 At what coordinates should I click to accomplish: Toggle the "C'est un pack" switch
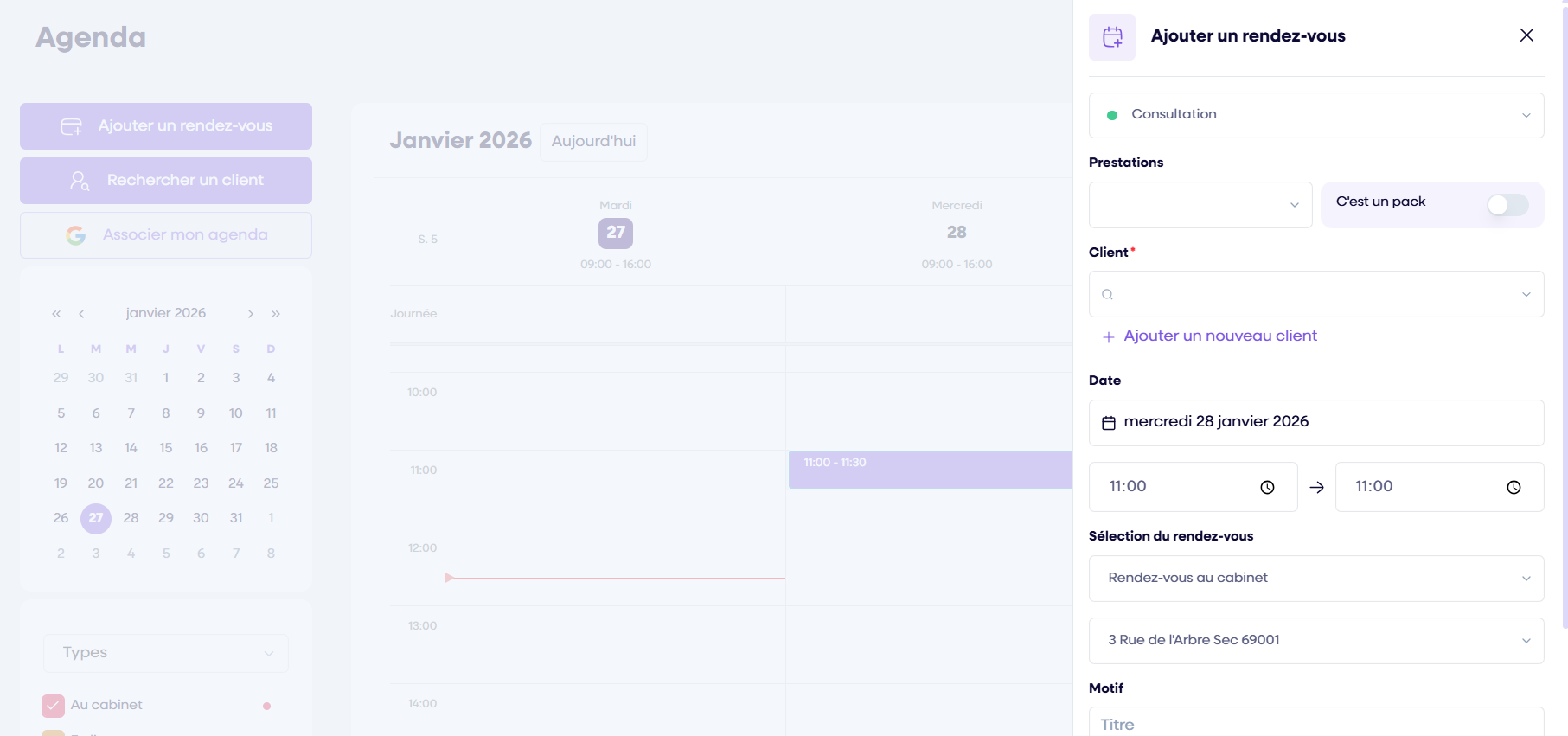[x=1507, y=205]
